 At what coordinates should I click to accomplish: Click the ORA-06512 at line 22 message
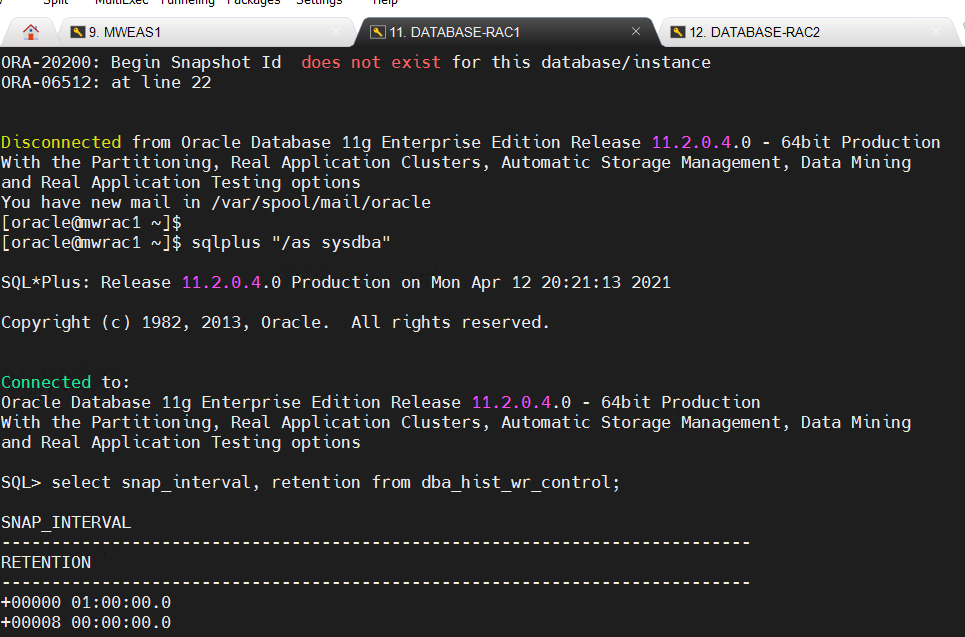click(106, 82)
